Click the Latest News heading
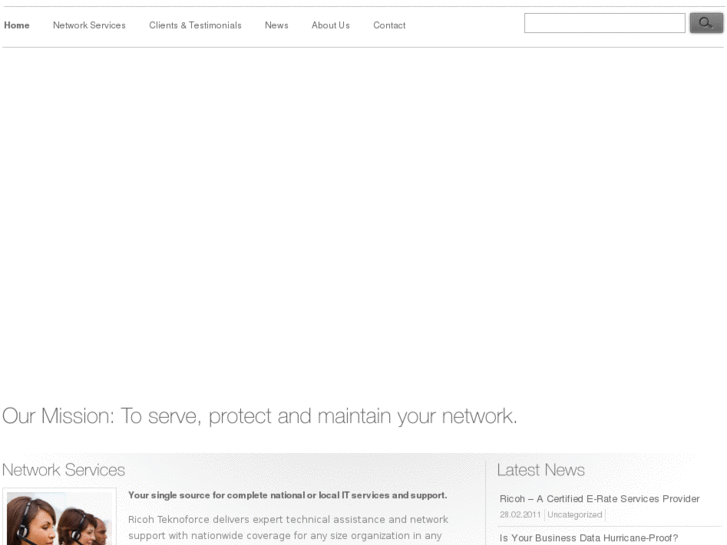Image resolution: width=727 pixels, height=545 pixels. tap(541, 470)
